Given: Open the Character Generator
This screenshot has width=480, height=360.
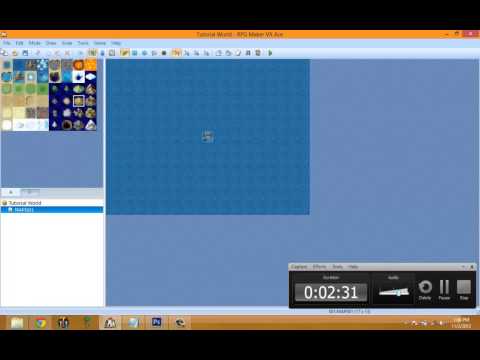Looking at the screenshot, I should click(x=258, y=53).
